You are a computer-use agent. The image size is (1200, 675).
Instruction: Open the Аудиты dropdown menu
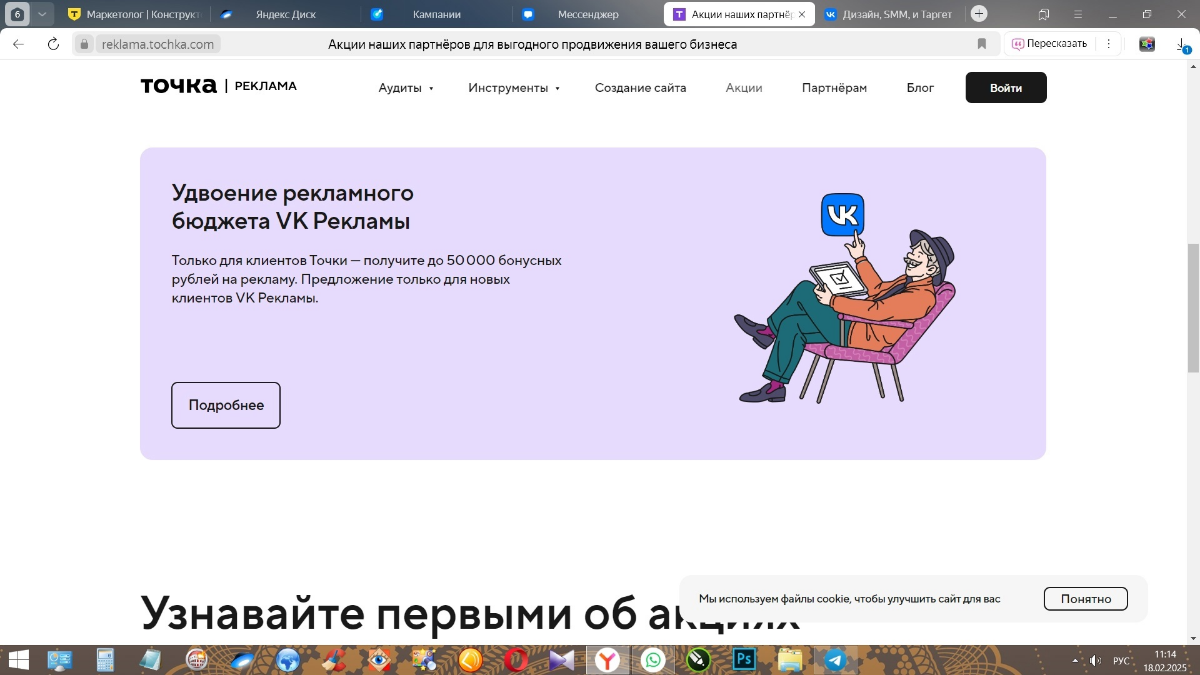point(401,88)
